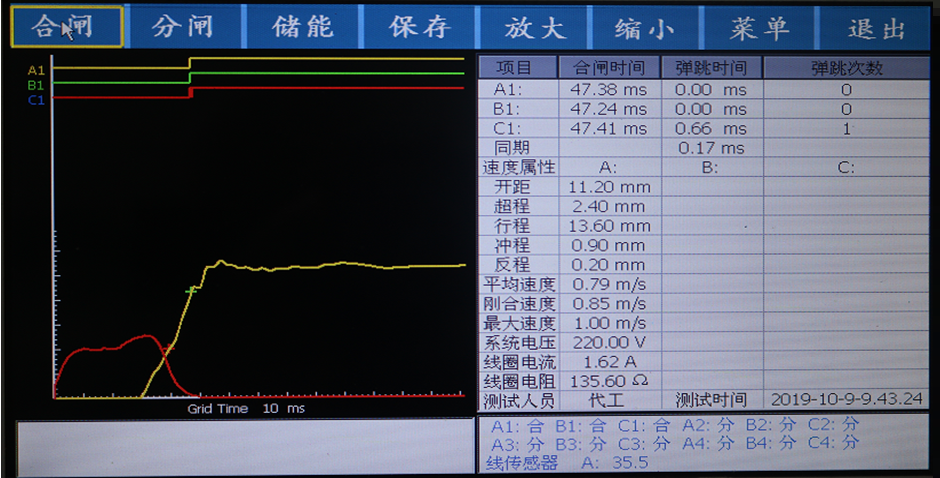
Task: Select the B1 channel label in the graph
Action: click(x=36, y=85)
